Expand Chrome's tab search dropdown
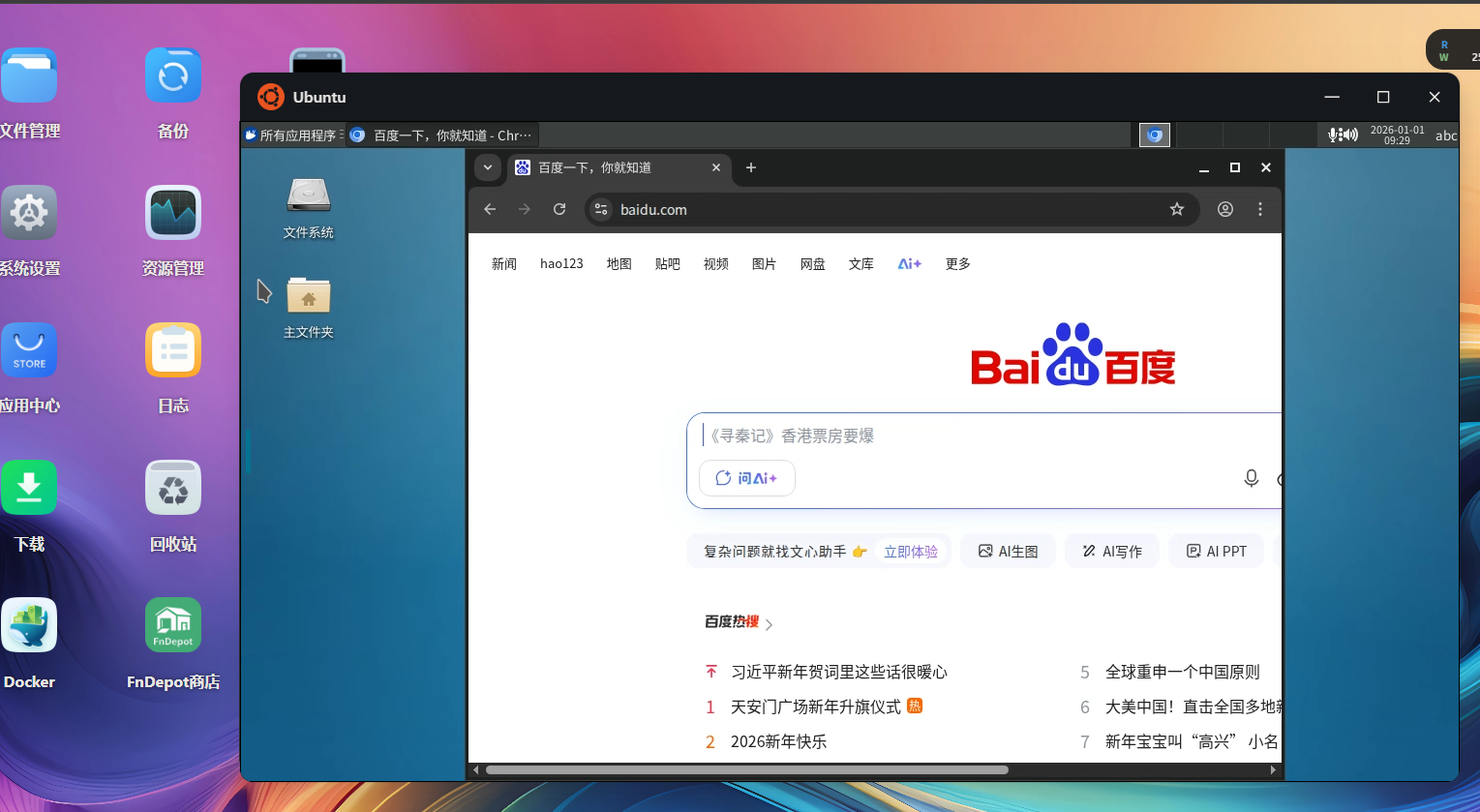The width and height of the screenshot is (1480, 812). point(488,167)
